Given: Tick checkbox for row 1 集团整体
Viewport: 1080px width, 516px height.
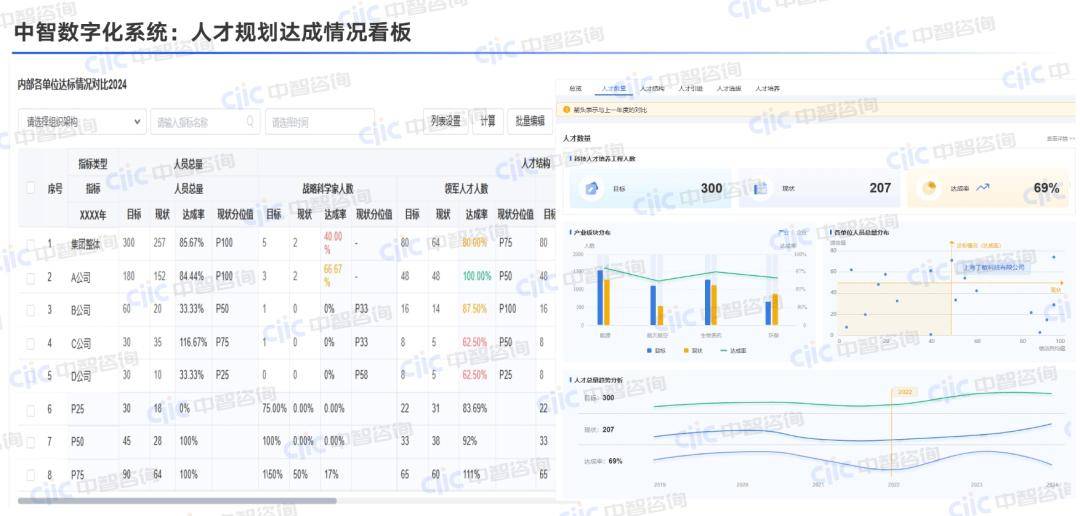Looking at the screenshot, I should pyautogui.click(x=31, y=243).
